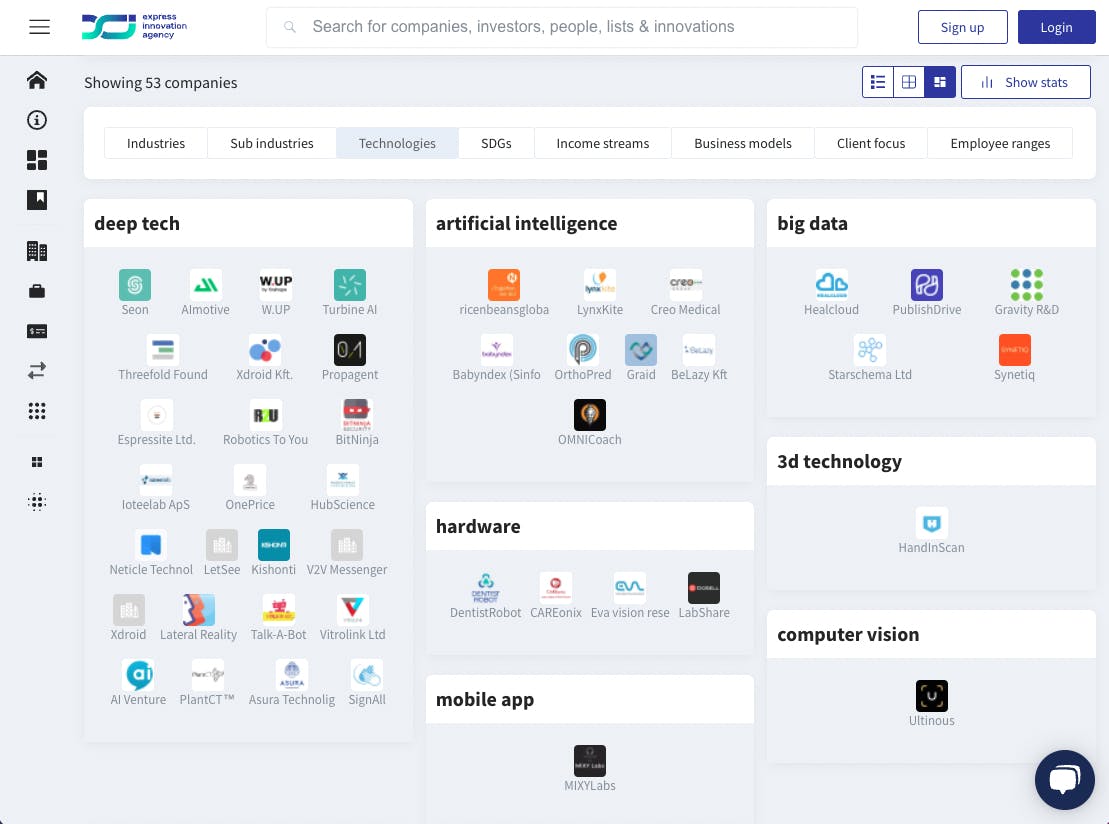The image size is (1109, 824).
Task: Open the Healcloud company logo
Action: click(x=832, y=285)
